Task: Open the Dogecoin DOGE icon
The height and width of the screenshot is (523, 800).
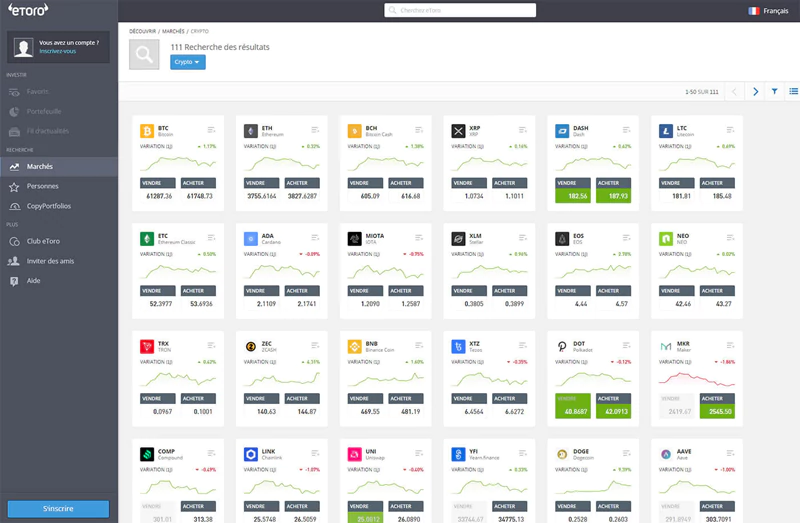Action: pyautogui.click(x=562, y=454)
